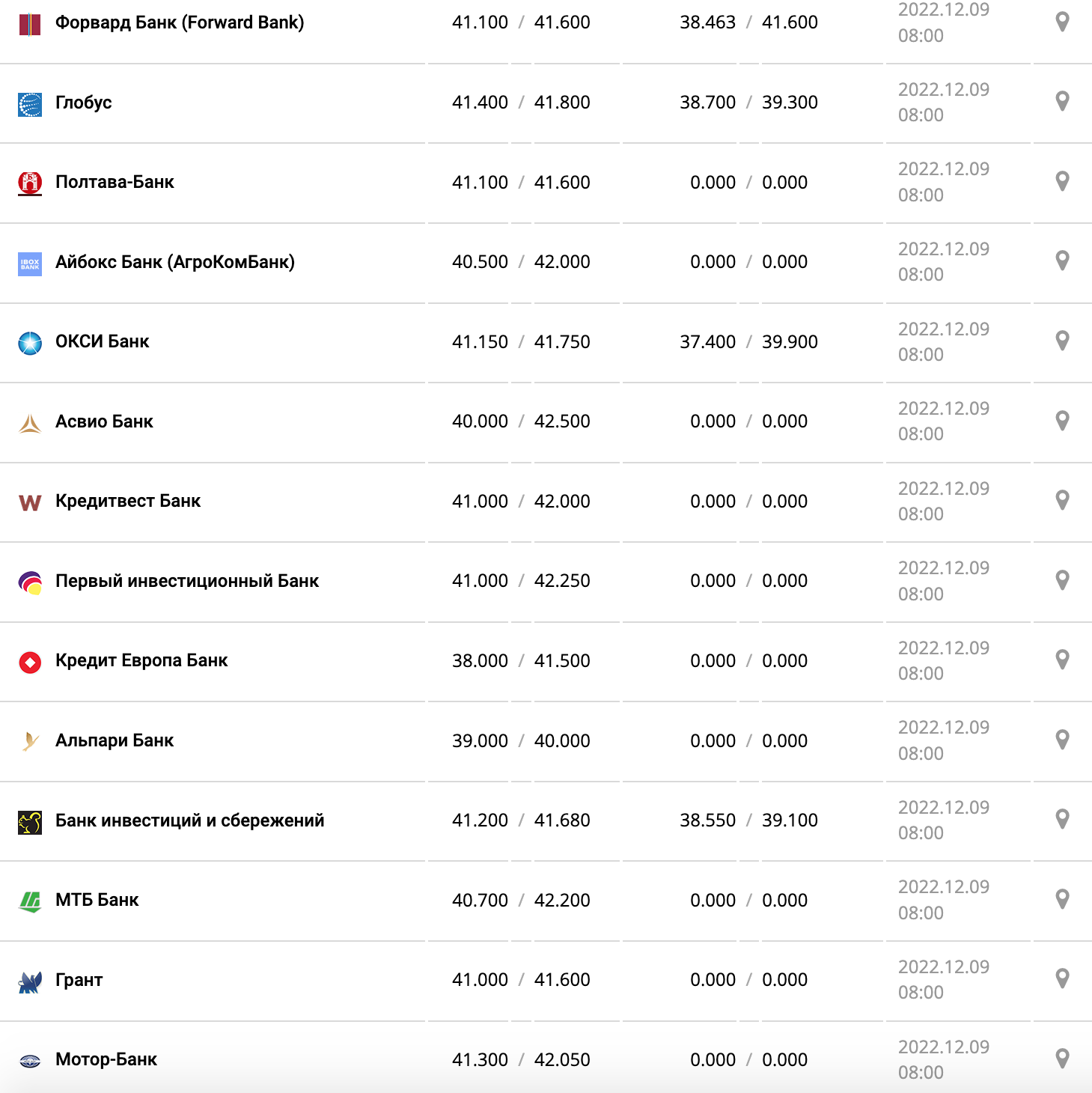Open Банк инвестиций и сбережений page

pyautogui.click(x=190, y=820)
